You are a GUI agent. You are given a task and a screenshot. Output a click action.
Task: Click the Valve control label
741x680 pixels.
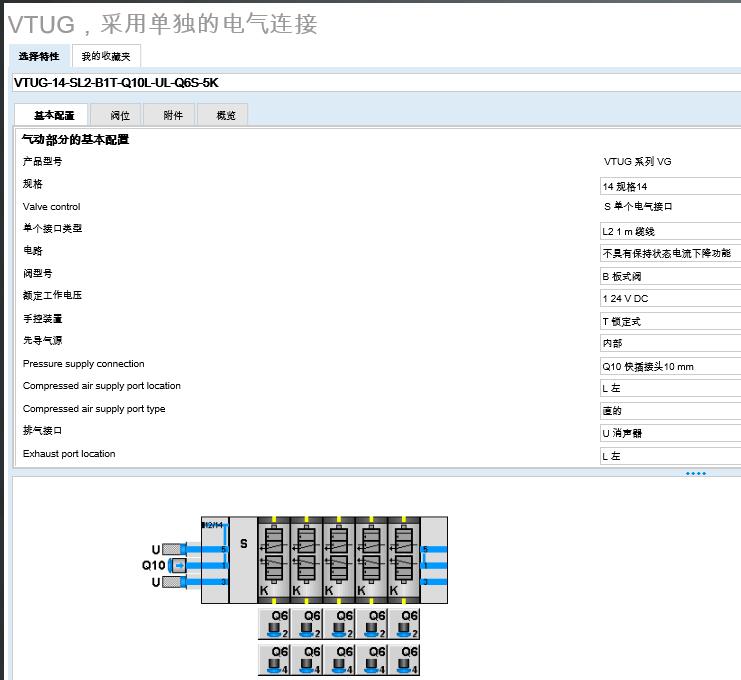(52, 207)
